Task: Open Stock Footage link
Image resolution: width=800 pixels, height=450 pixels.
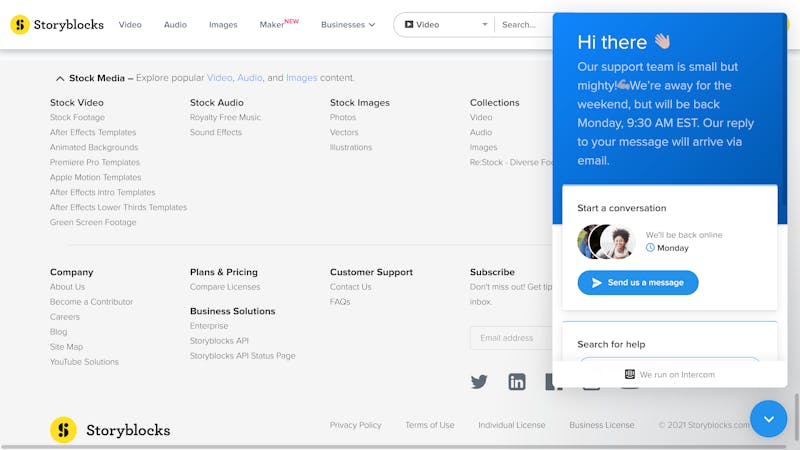Action: 77,117
